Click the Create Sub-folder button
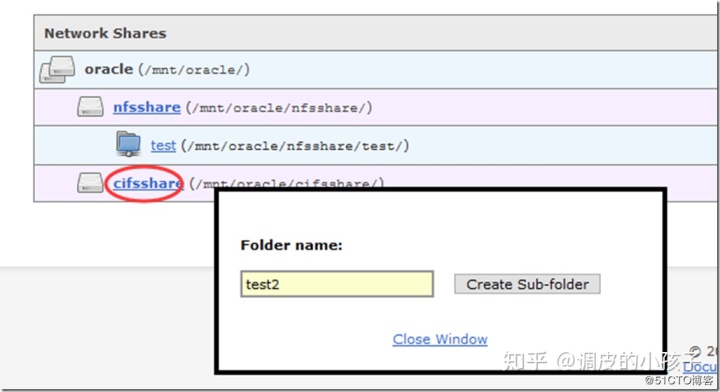 pos(527,284)
